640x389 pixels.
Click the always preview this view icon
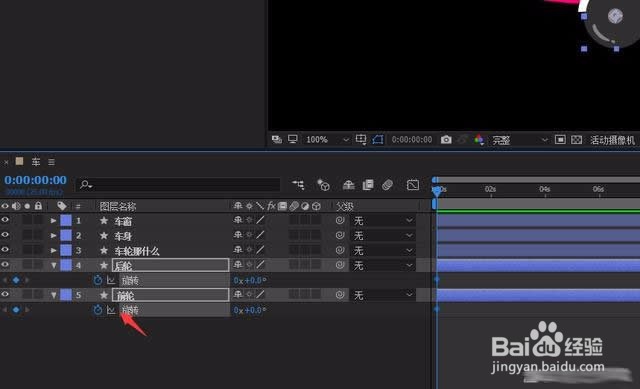tap(277, 140)
